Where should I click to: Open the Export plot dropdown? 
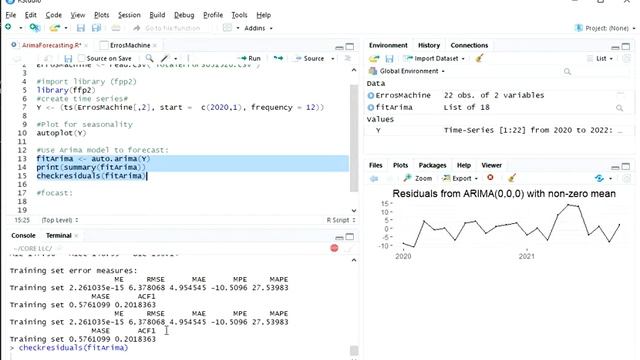[x=460, y=178]
